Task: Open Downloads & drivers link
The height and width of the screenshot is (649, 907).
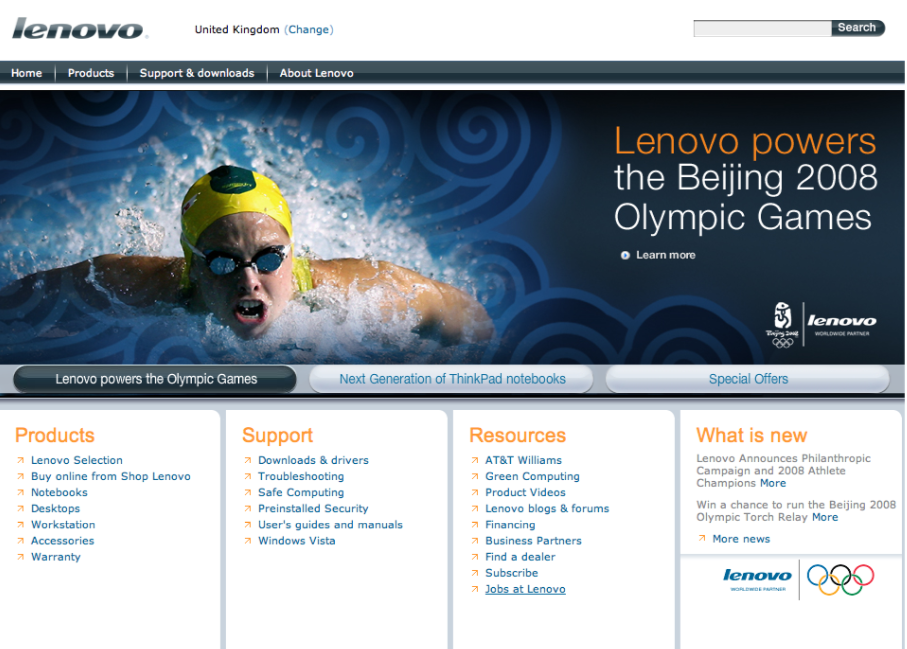Action: (313, 460)
